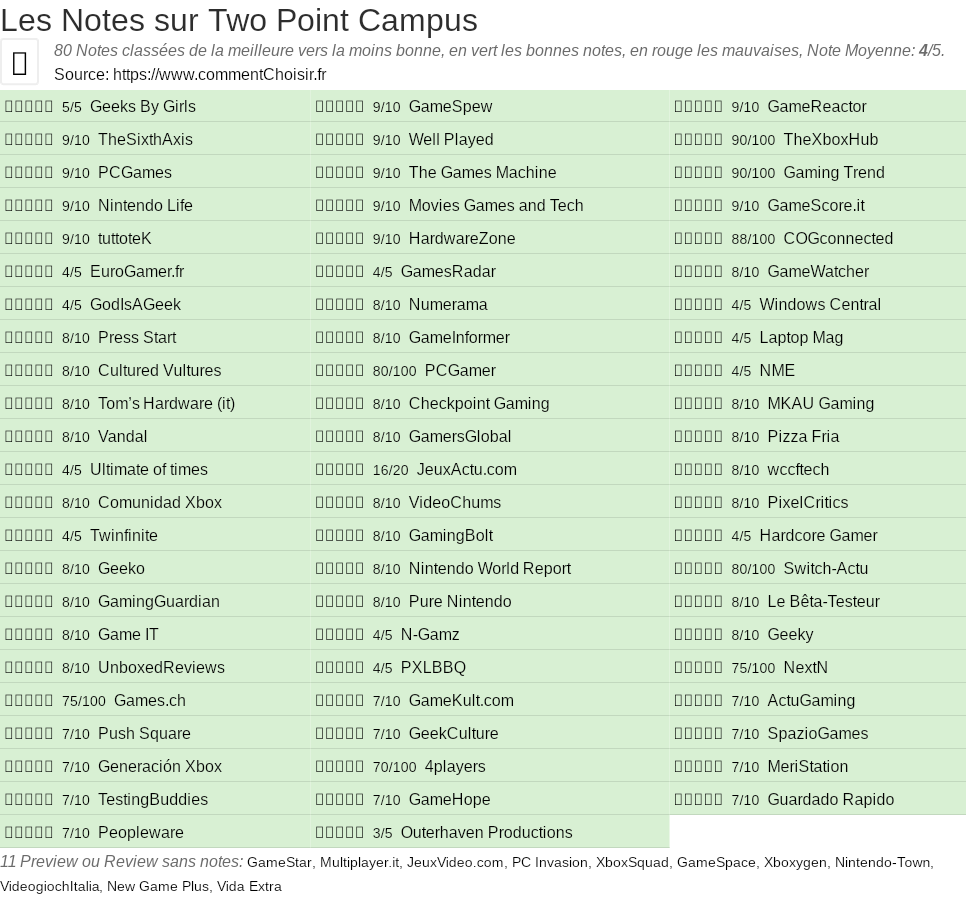Click the stars next to Outerhaven Productions
This screenshot has width=966, height=897.
(340, 833)
